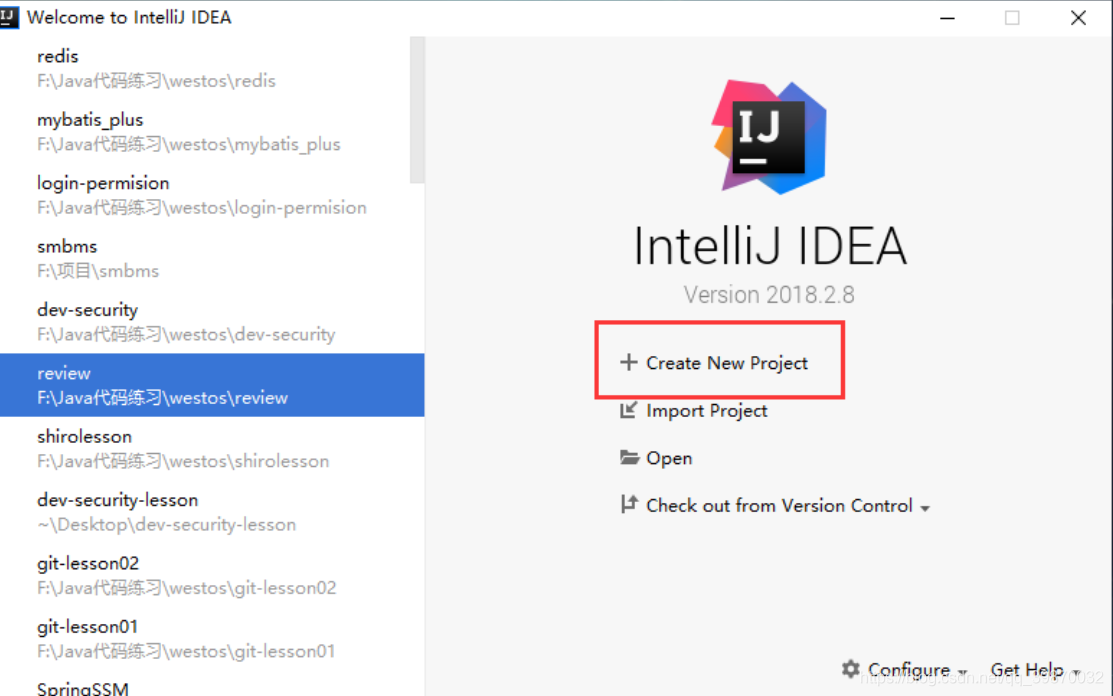The image size is (1113, 696).
Task: Click the recent projects list scrollbar
Action: click(417, 111)
